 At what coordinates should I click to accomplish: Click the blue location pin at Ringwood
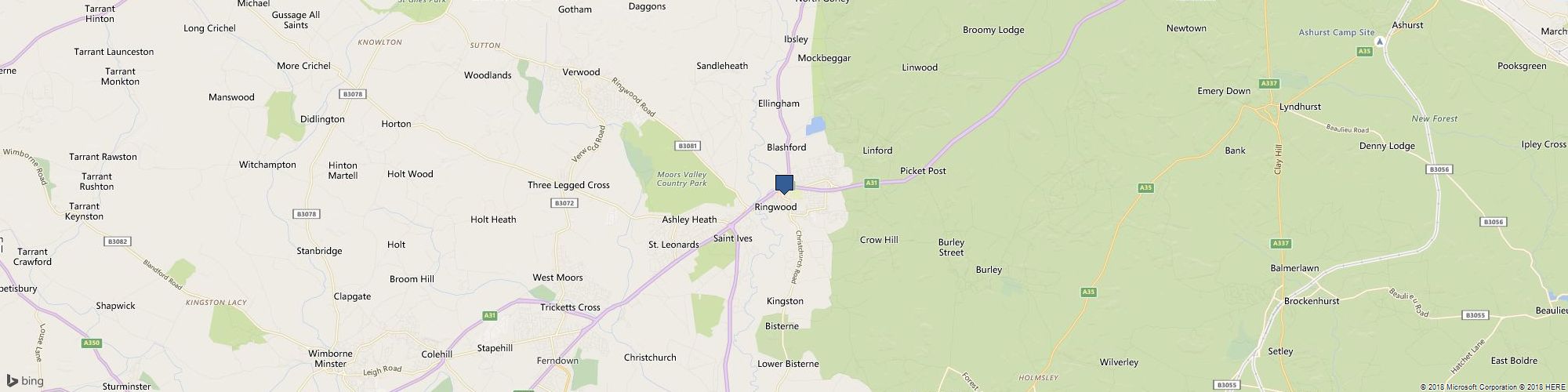784,184
